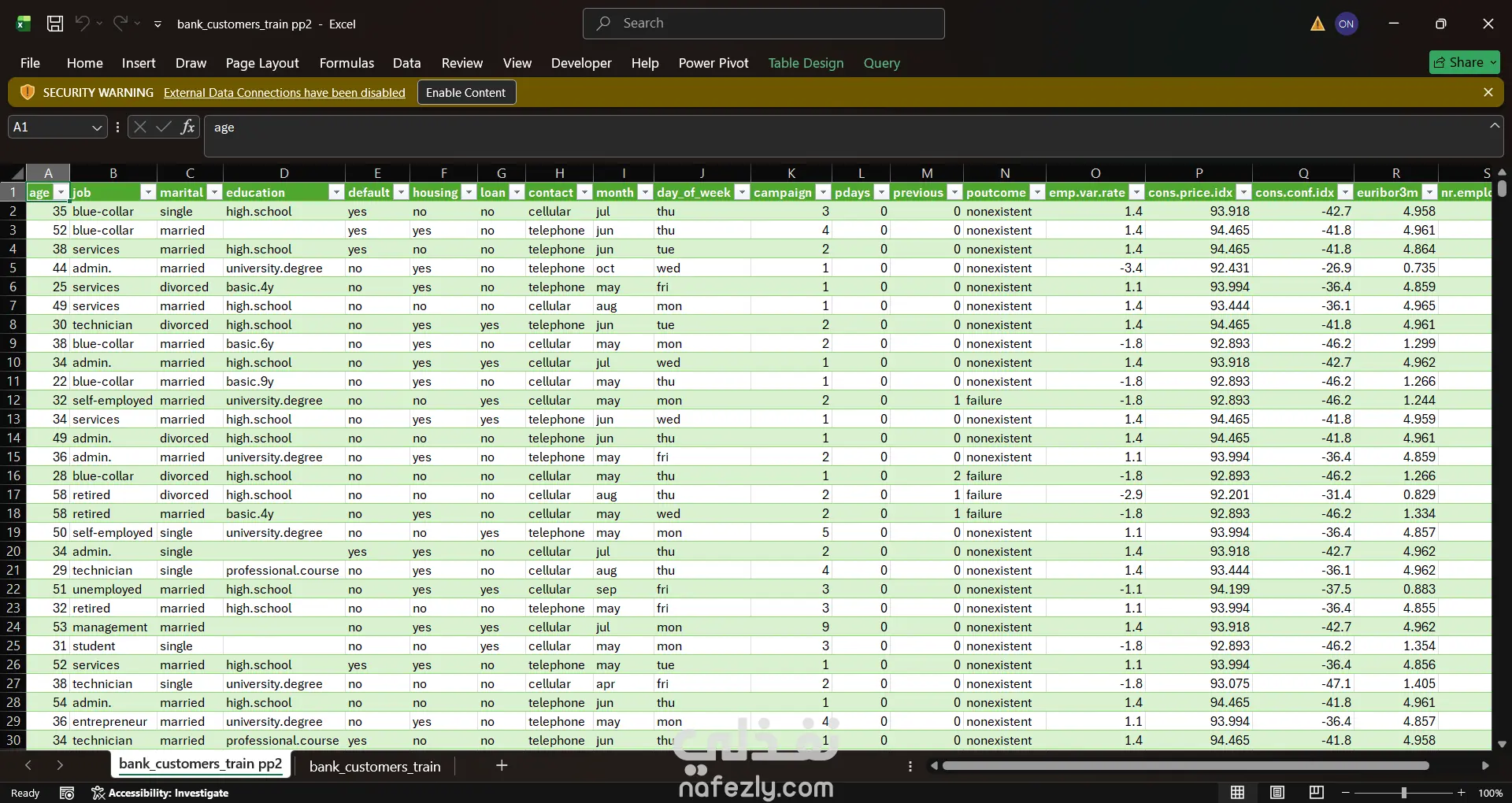Open the age column filter dropdown

click(x=61, y=192)
